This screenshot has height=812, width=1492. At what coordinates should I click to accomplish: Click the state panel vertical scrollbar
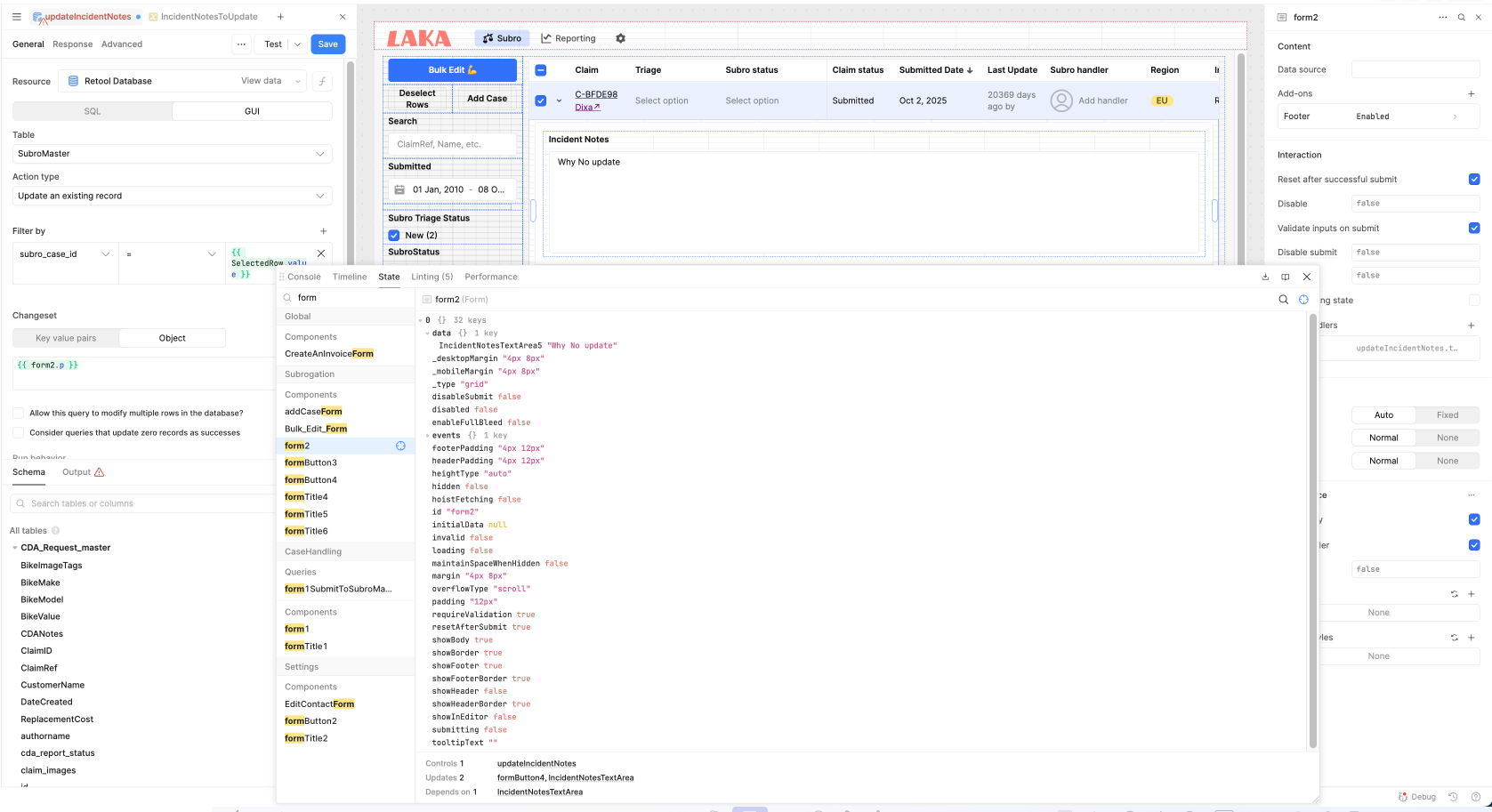(1312, 534)
